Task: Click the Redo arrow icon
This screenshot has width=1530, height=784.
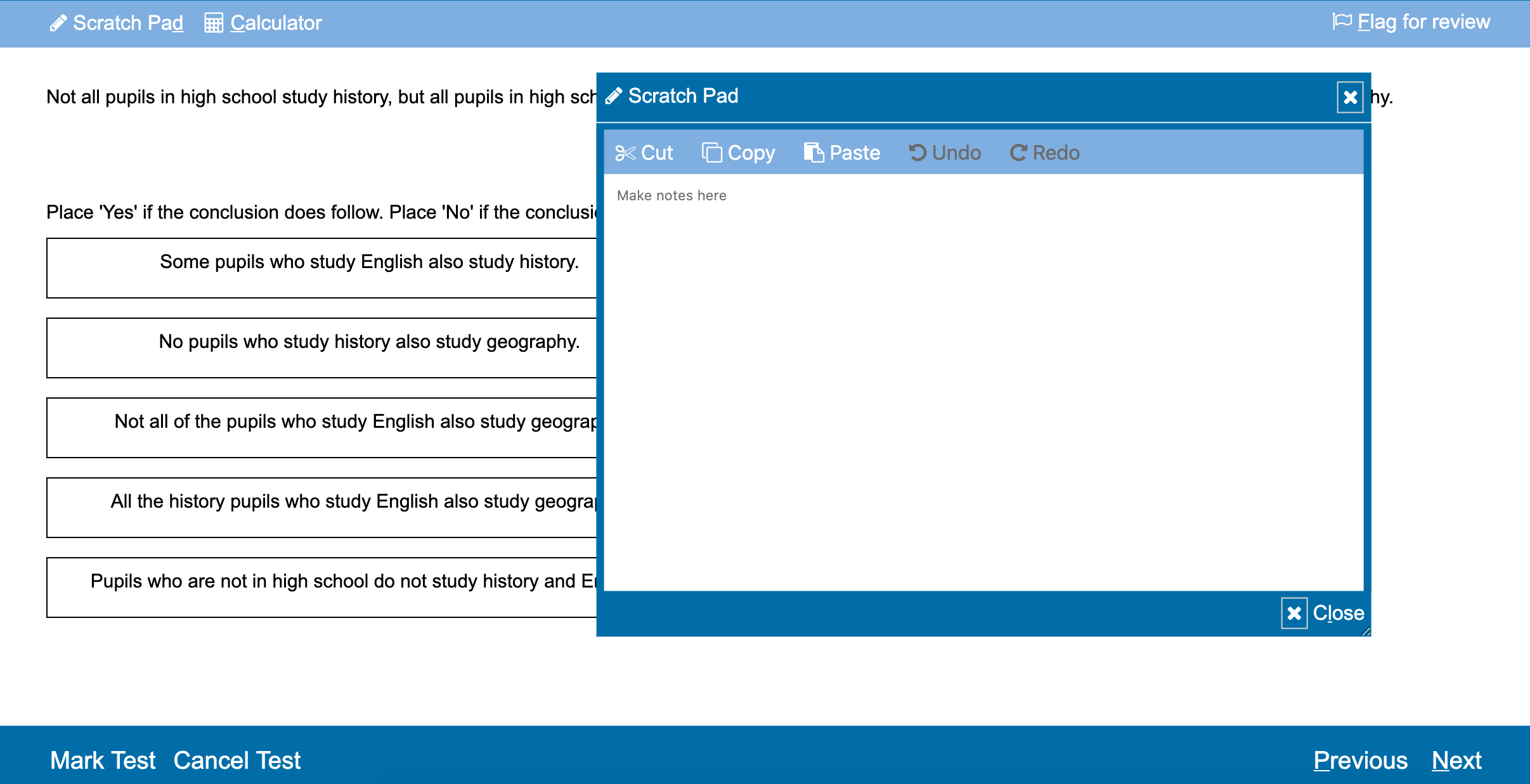Action: pos(1018,153)
